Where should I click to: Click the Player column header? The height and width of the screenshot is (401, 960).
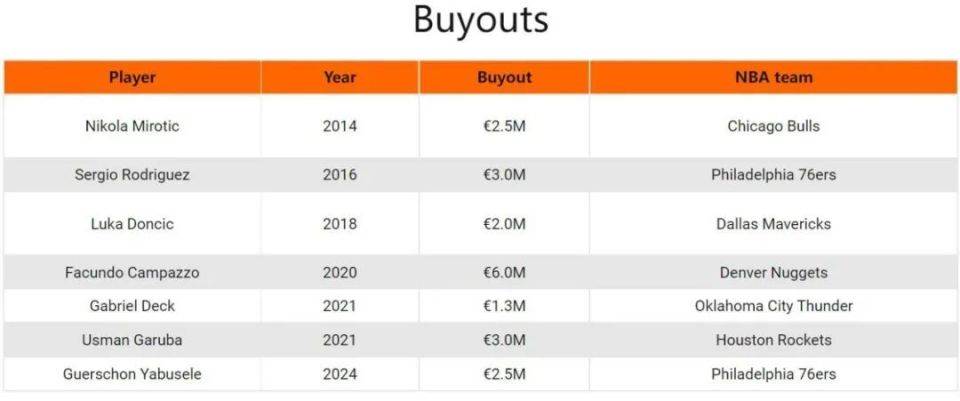[132, 77]
